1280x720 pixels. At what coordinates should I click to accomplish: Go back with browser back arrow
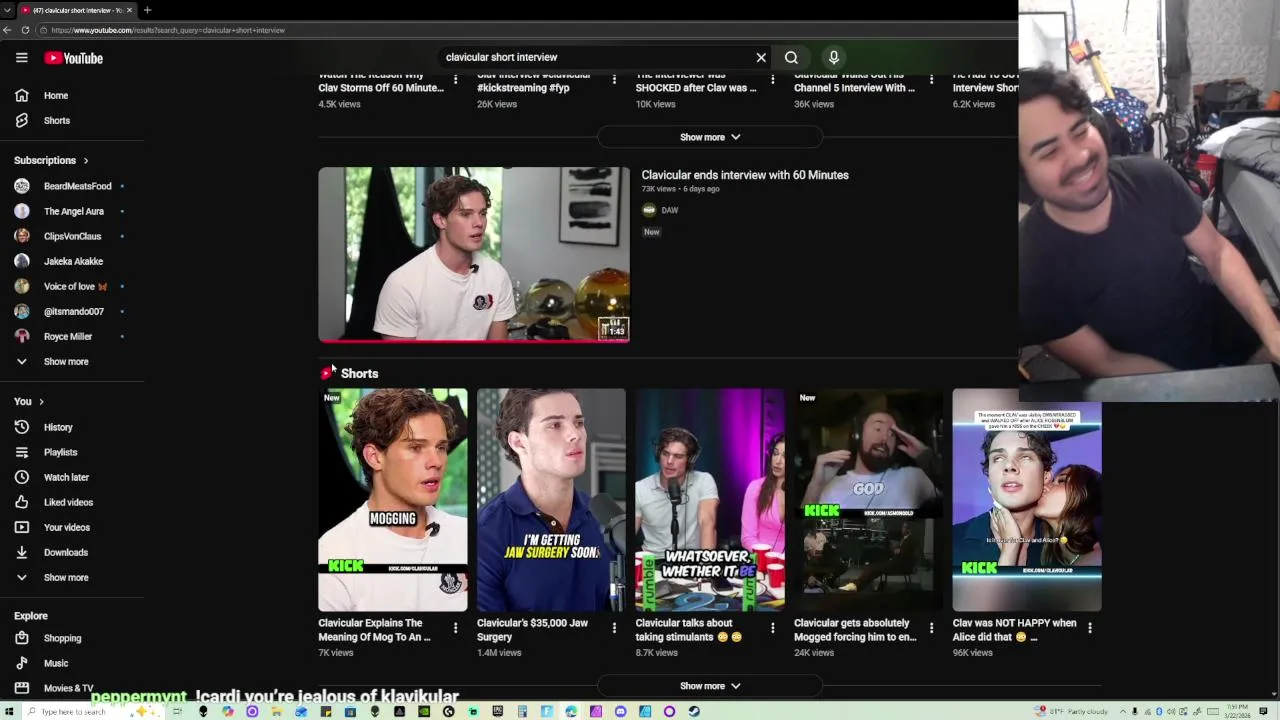point(8,30)
